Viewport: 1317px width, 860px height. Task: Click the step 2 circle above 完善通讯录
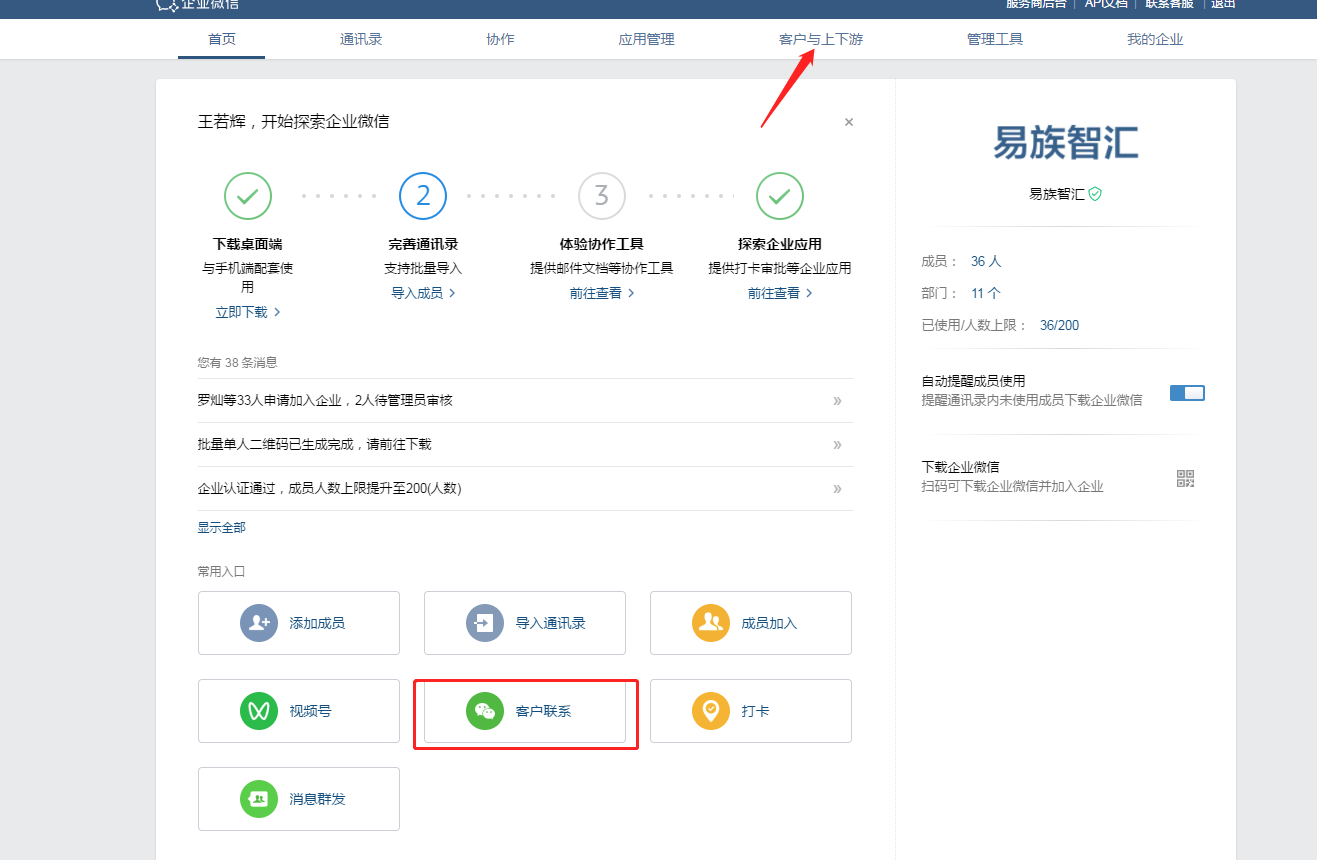point(423,196)
